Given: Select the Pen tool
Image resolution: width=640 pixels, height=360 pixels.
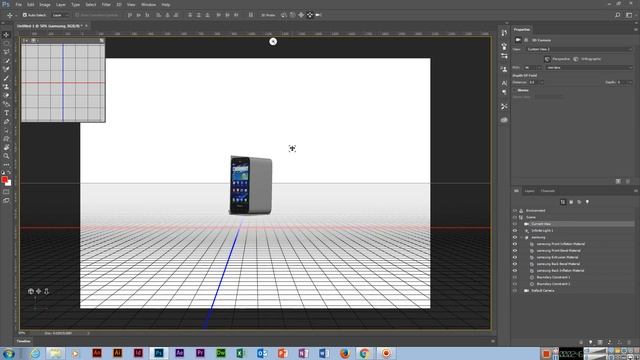Looking at the screenshot, I should 6,121.
